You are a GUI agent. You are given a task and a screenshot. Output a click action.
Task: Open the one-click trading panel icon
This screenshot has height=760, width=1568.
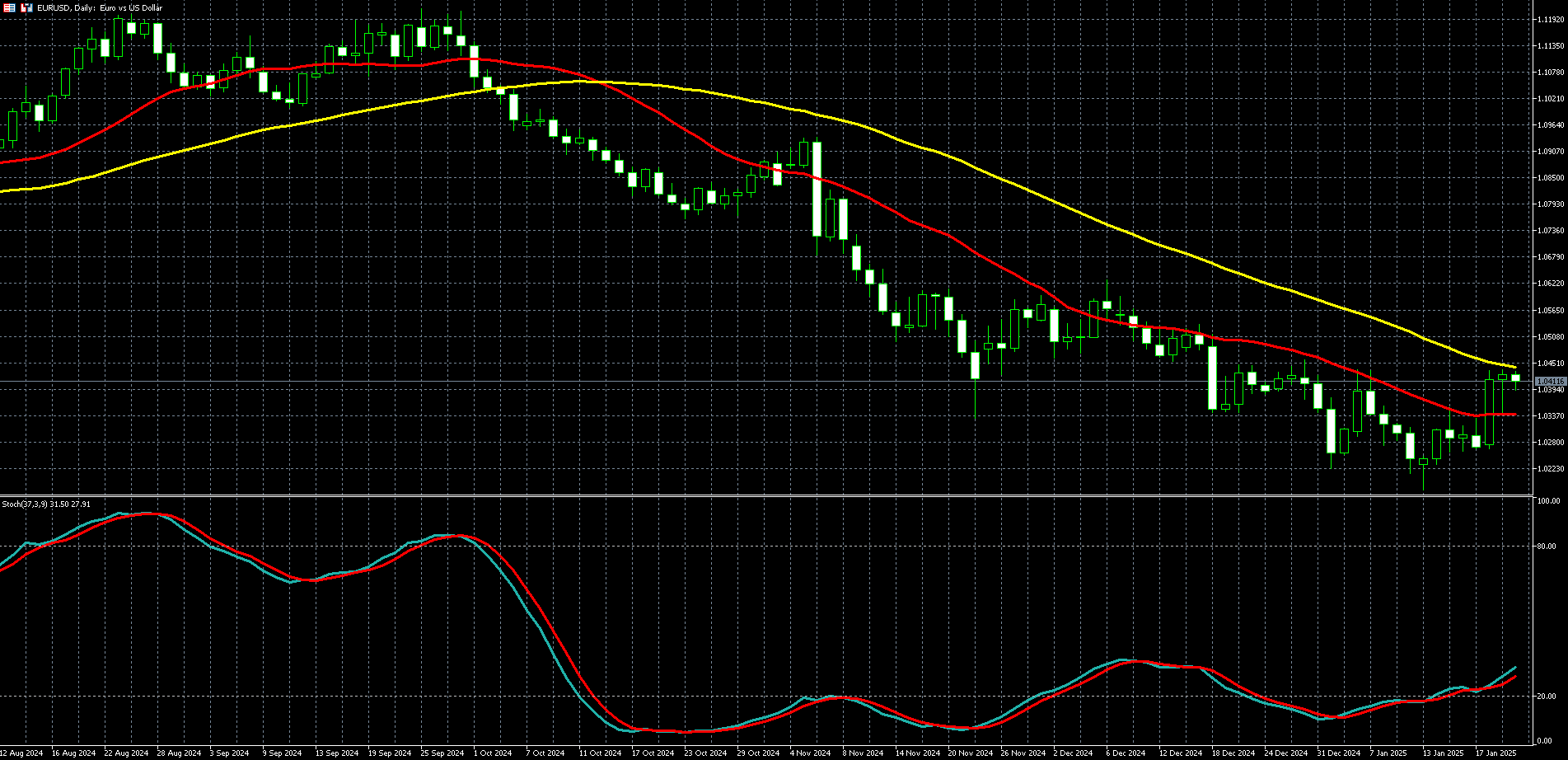click(x=26, y=7)
